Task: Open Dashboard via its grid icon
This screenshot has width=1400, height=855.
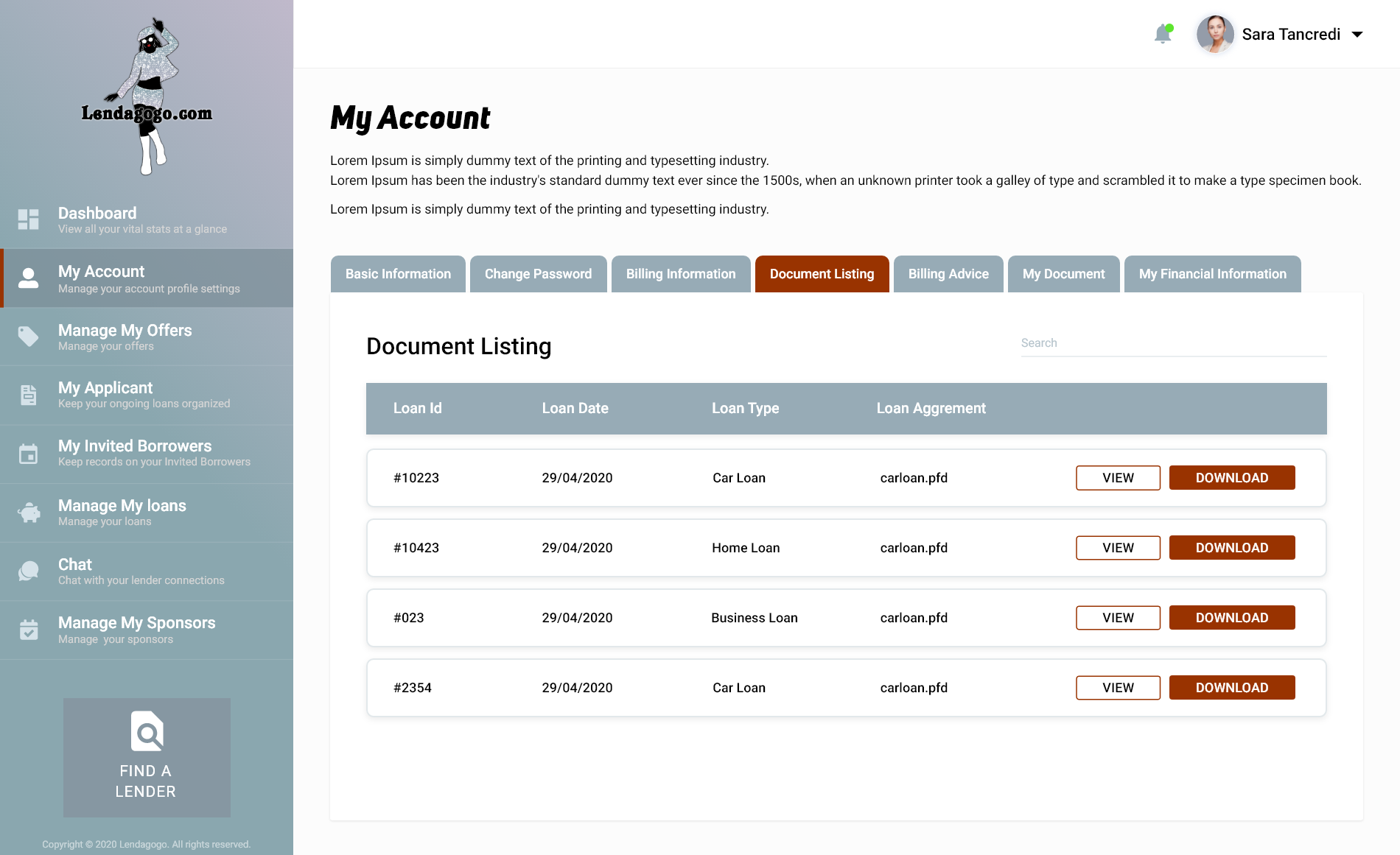Action: [29, 219]
